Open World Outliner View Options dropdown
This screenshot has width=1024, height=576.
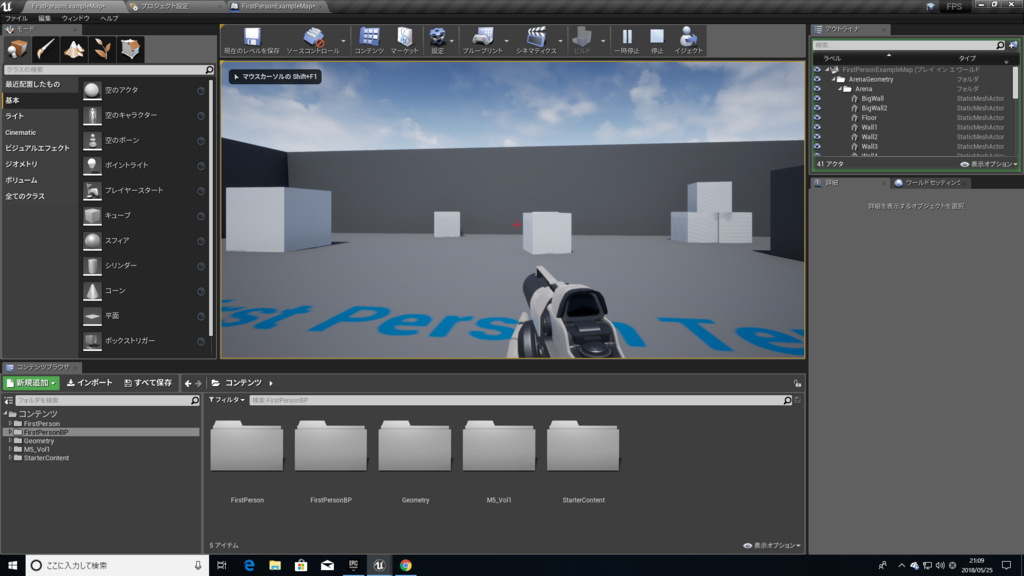[989, 164]
